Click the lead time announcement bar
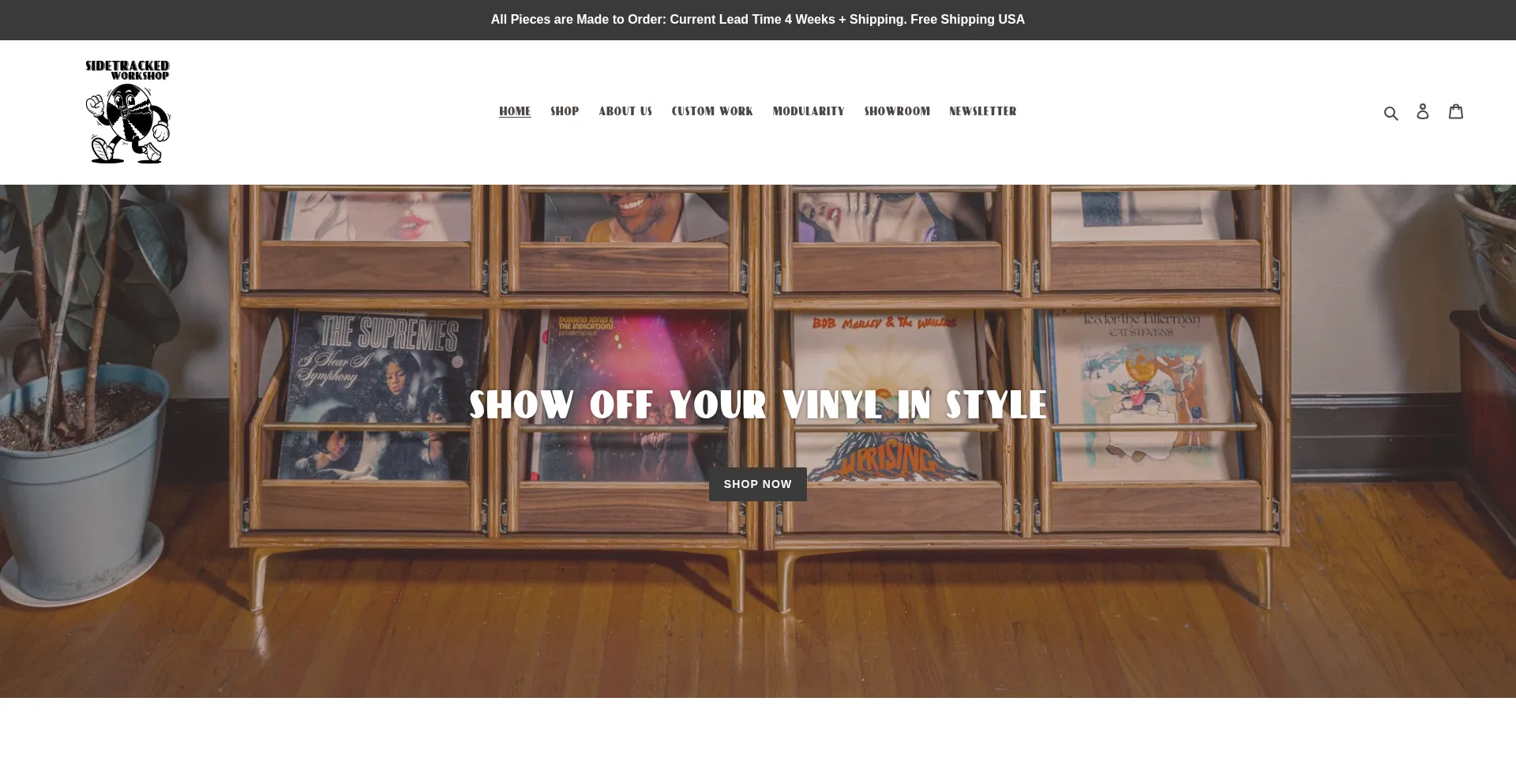The height and width of the screenshot is (784, 1516). click(x=758, y=20)
